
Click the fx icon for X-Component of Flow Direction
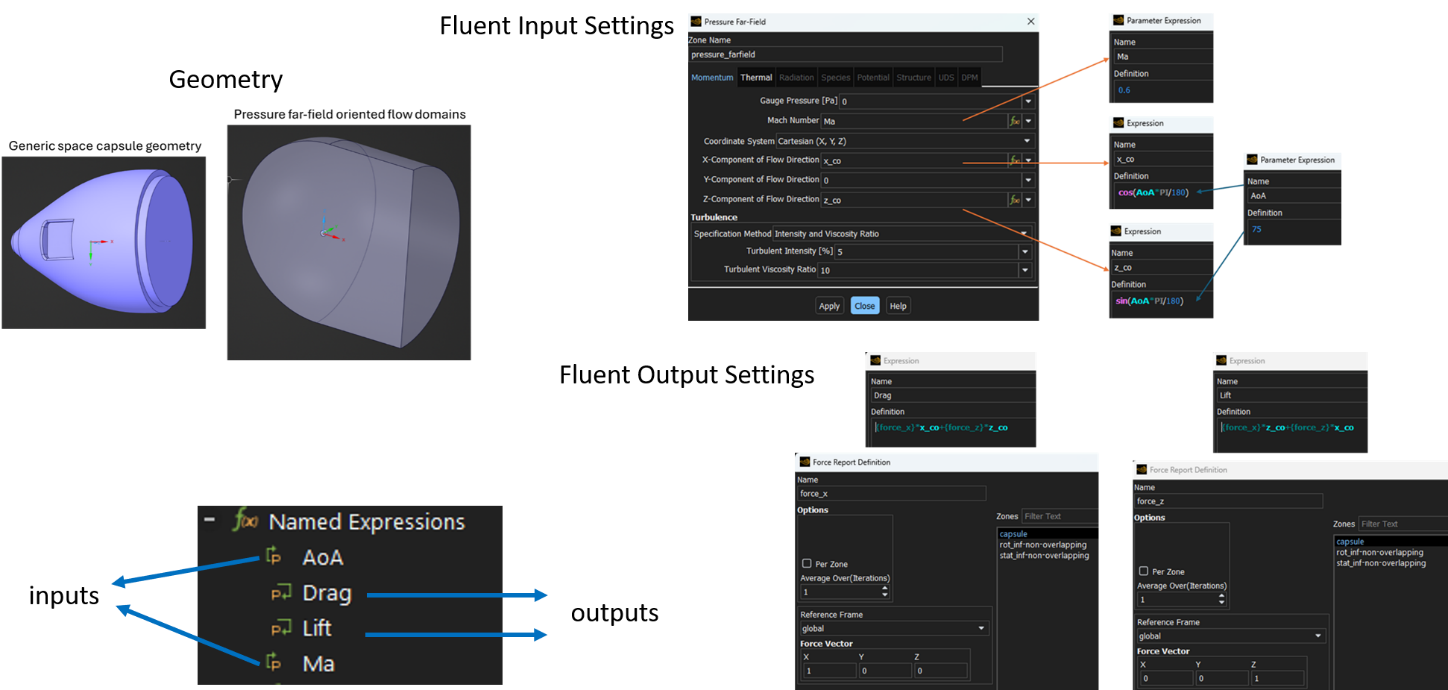(x=1014, y=160)
